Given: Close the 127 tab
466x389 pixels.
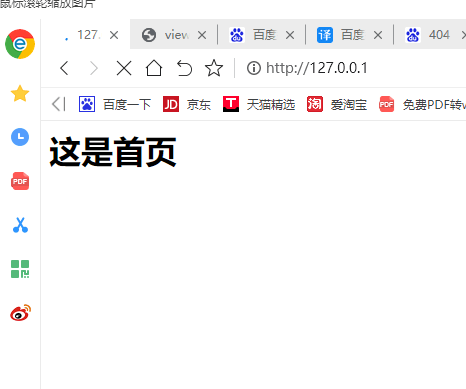Looking at the screenshot, I should (114, 35).
